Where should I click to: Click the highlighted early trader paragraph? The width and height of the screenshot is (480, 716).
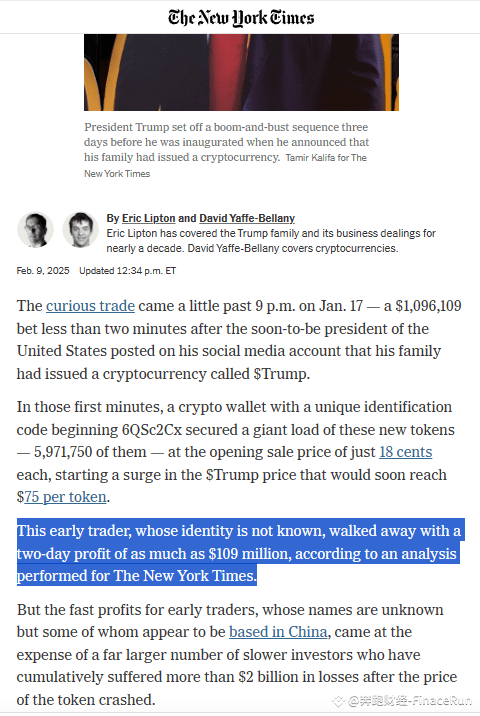240,553
